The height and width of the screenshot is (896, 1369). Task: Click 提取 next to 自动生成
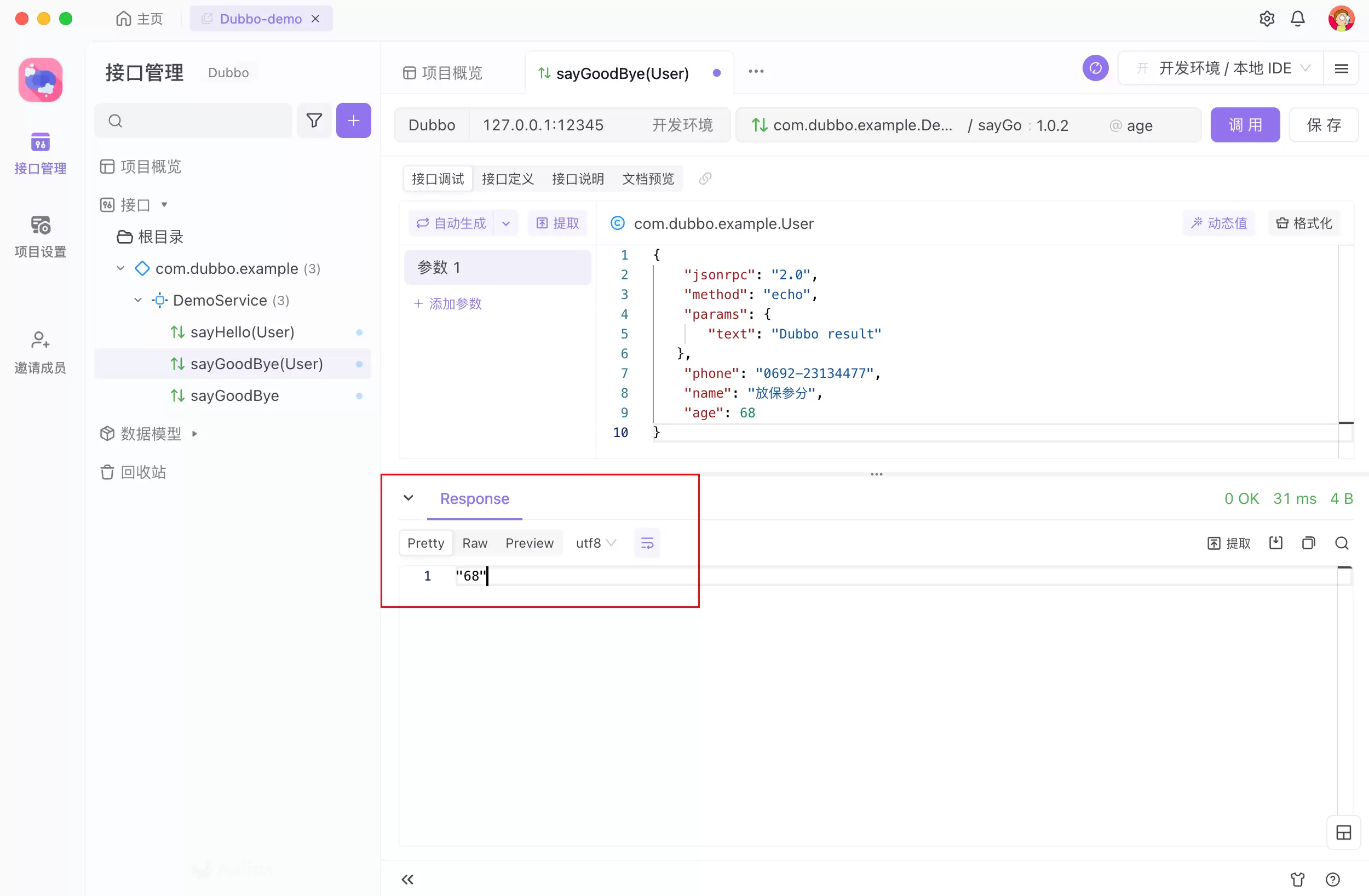click(x=557, y=223)
